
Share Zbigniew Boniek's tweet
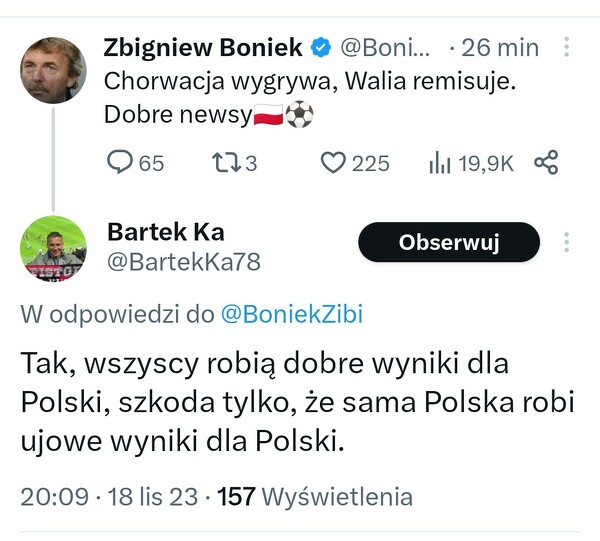(546, 162)
